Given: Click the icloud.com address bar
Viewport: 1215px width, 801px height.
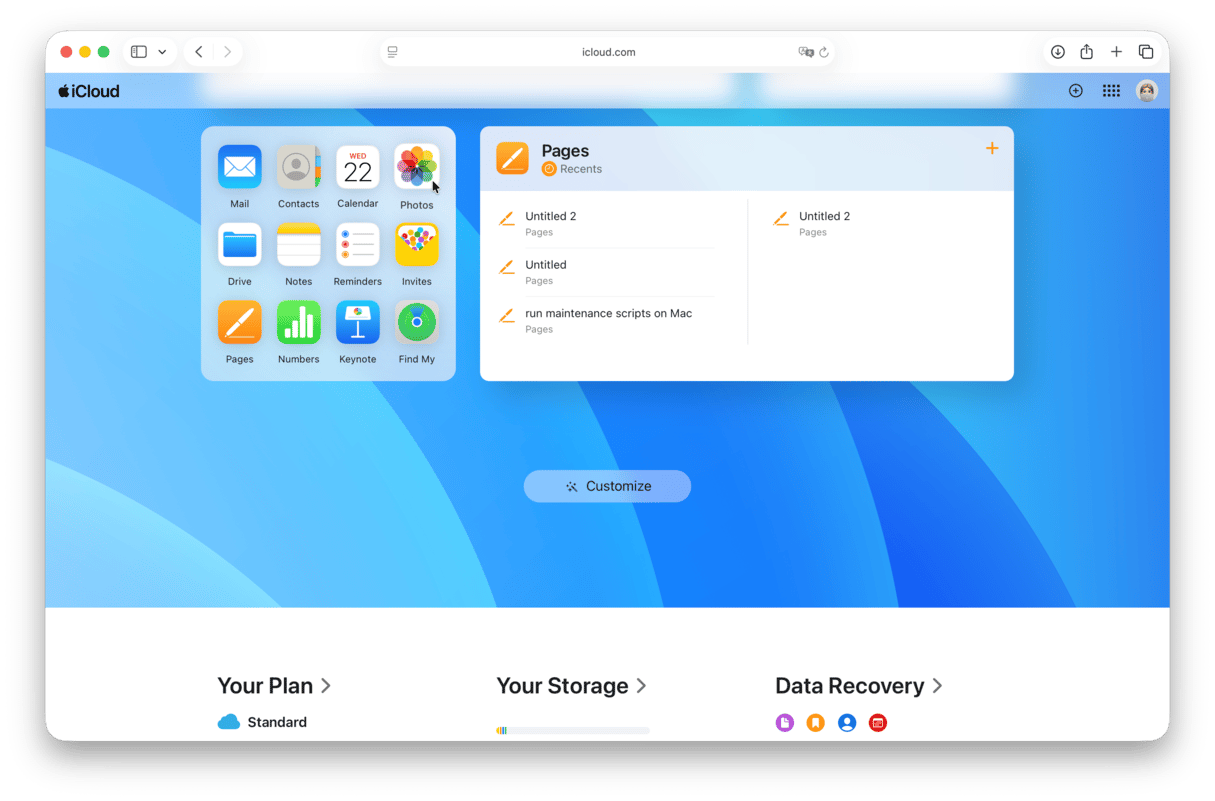Looking at the screenshot, I should coord(608,52).
